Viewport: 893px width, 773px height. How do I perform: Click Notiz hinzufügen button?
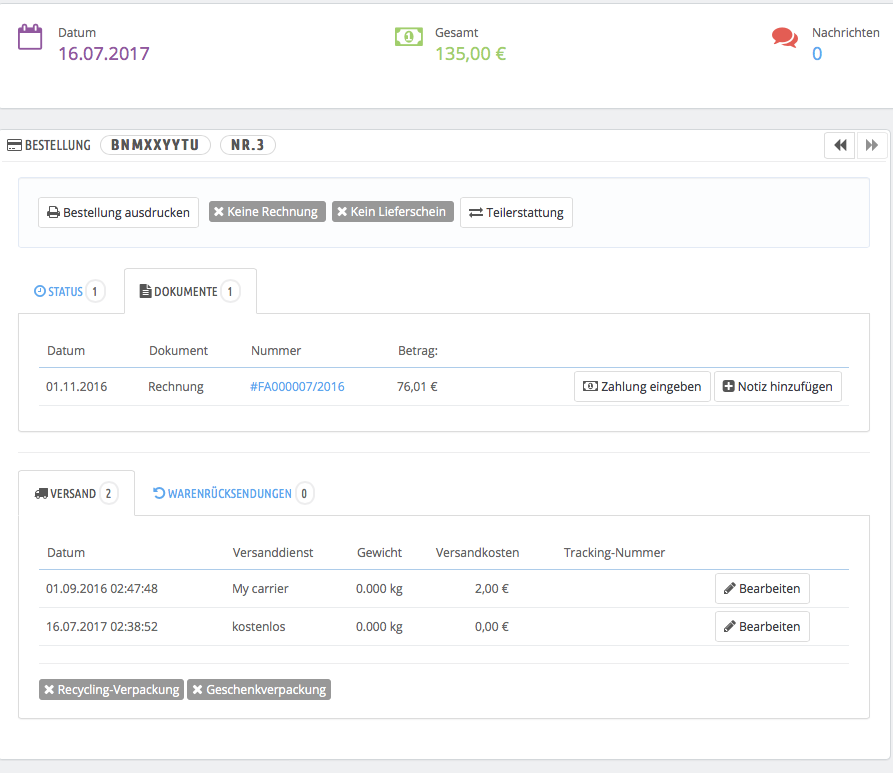click(778, 387)
